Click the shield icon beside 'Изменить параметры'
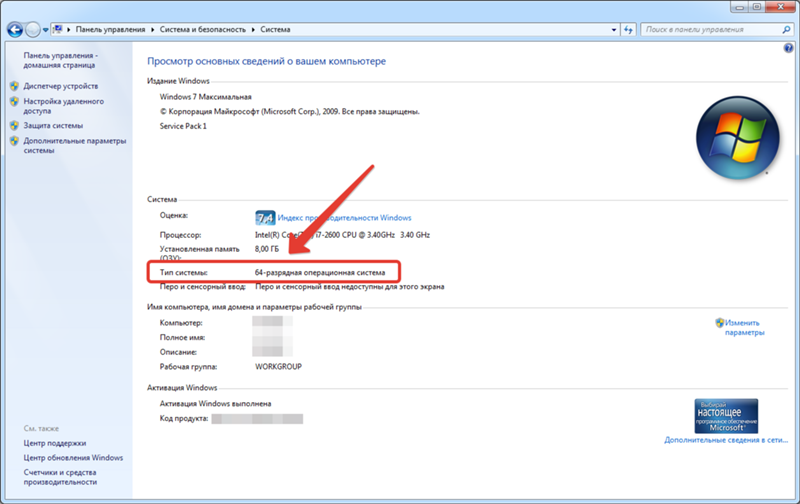Viewport: 800px width, 504px height. coord(719,322)
